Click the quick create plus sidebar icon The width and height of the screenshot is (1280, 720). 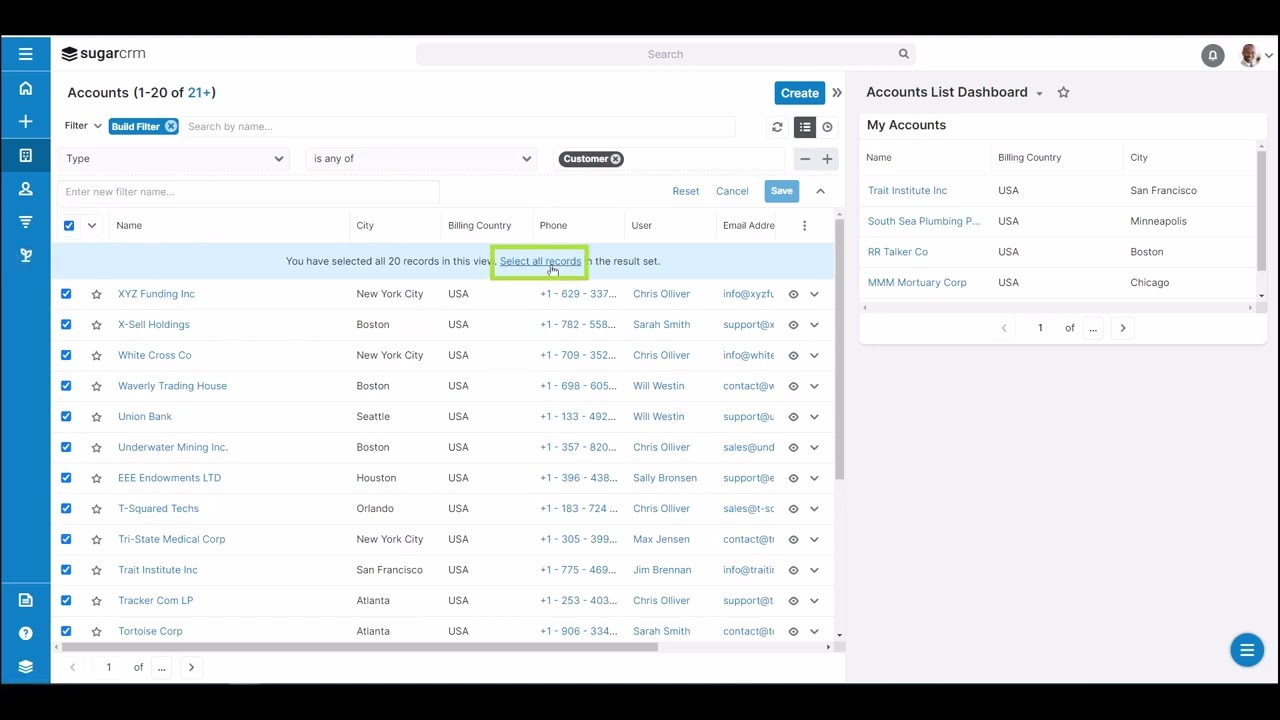coord(25,121)
